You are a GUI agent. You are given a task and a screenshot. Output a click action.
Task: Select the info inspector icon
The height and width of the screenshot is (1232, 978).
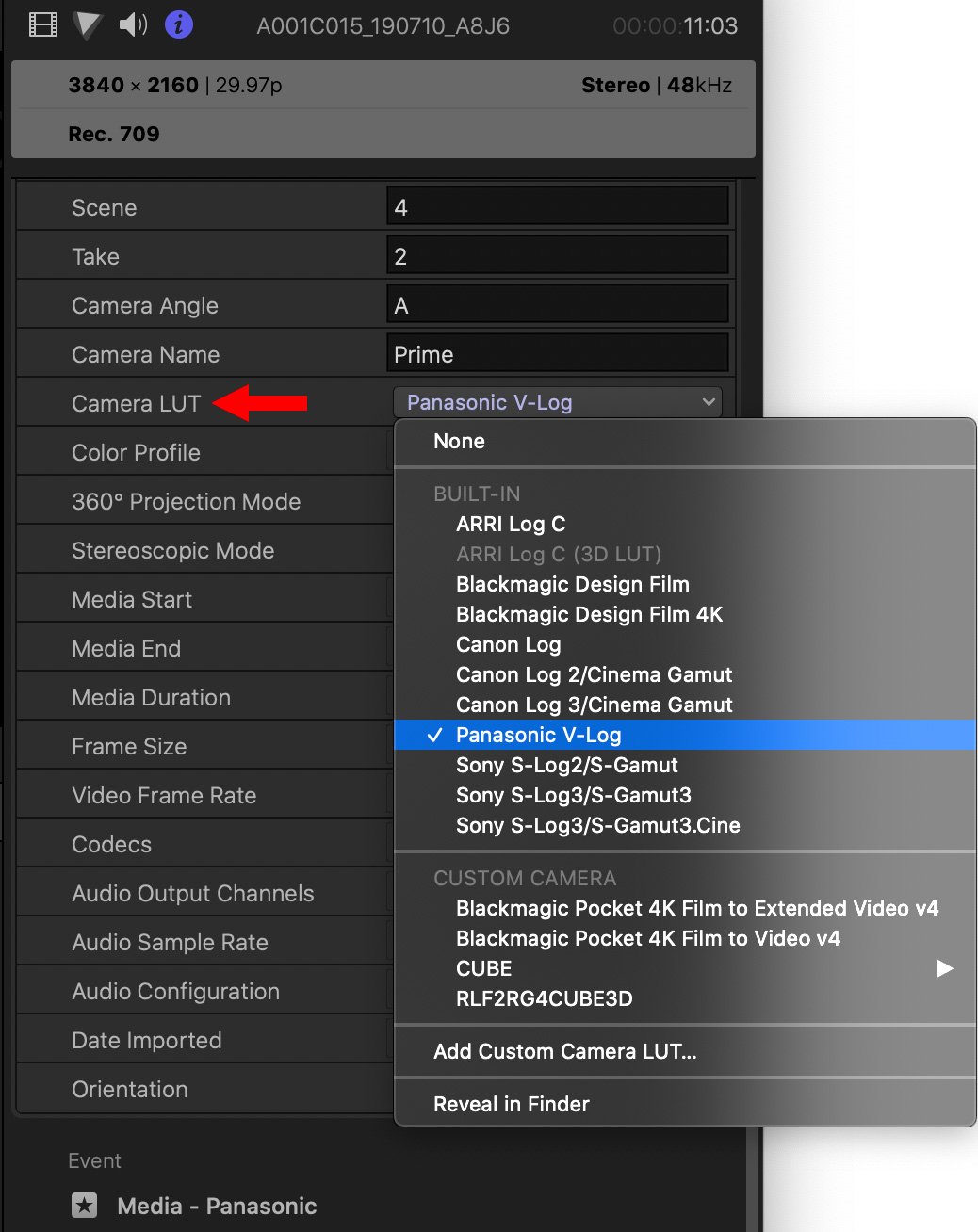tap(179, 24)
